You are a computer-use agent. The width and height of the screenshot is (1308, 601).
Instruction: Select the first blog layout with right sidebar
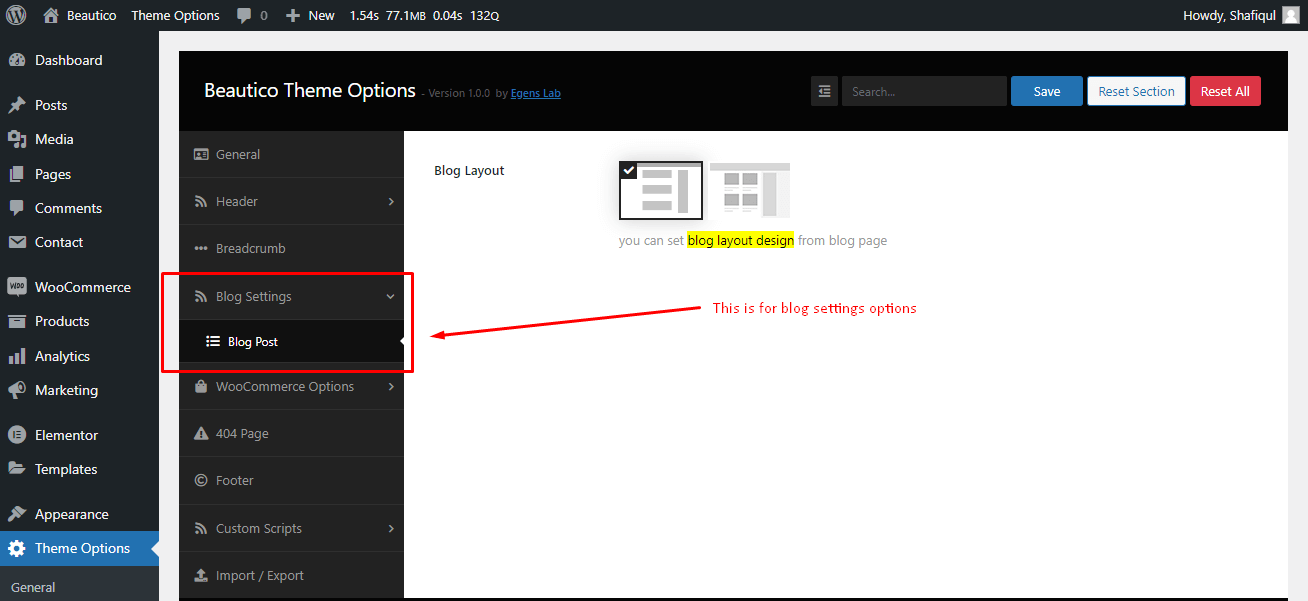[661, 190]
